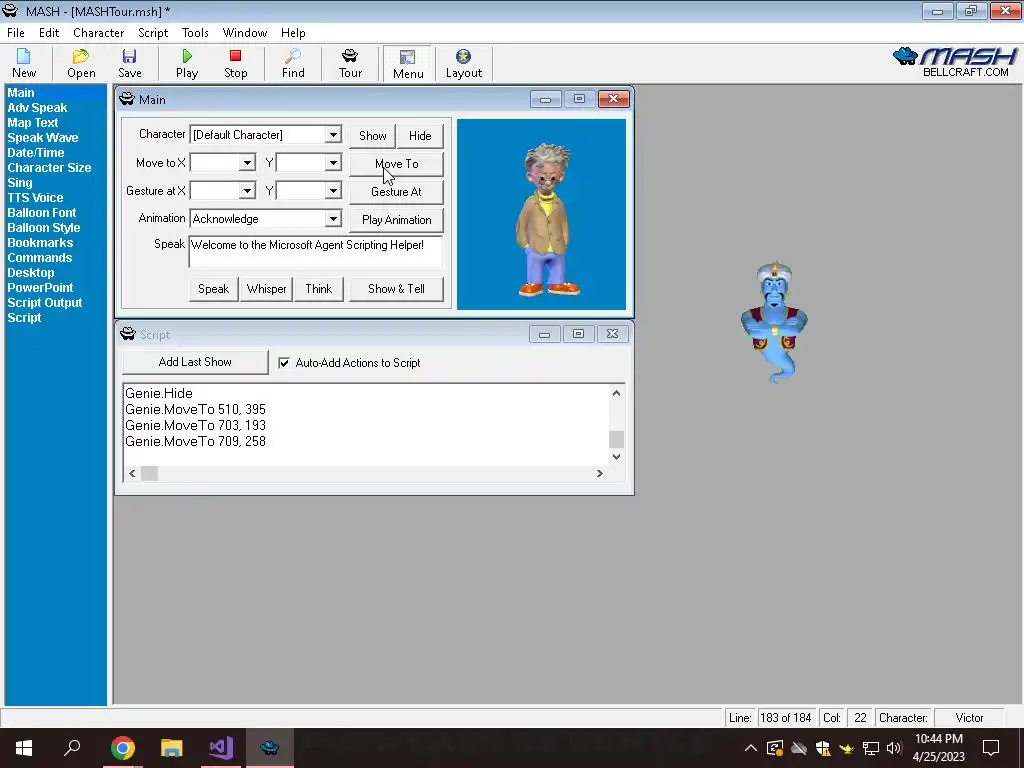Open the Gesture at X dropdown
The height and width of the screenshot is (768, 1024).
point(247,191)
